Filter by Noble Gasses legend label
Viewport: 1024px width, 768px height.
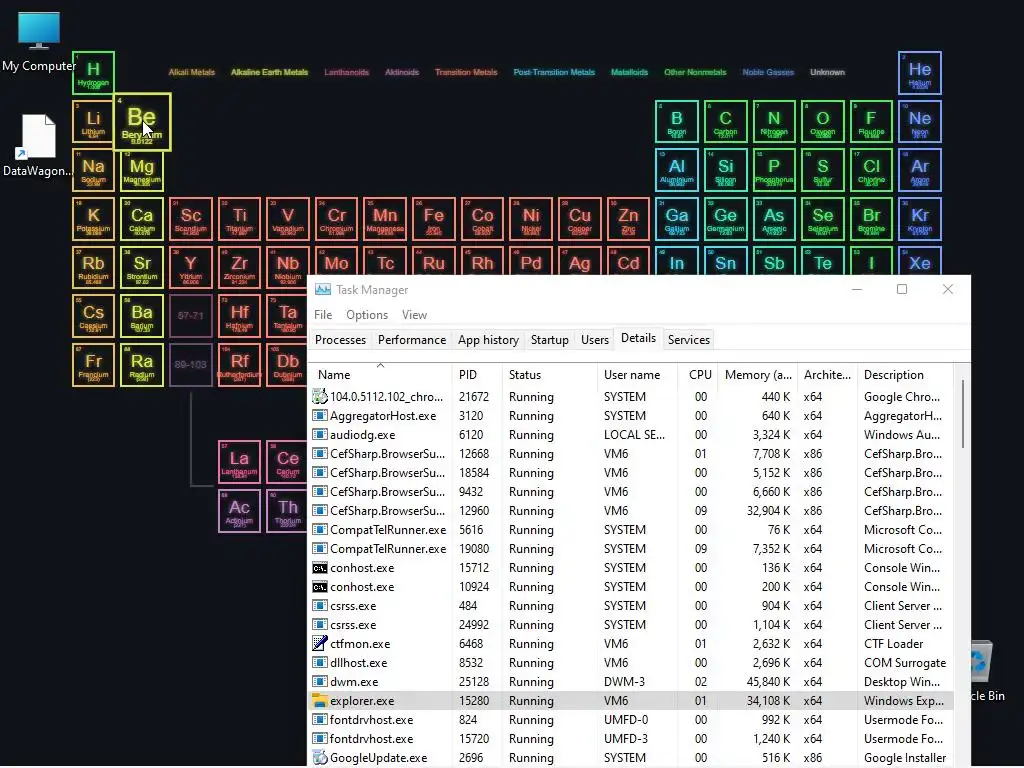(768, 72)
